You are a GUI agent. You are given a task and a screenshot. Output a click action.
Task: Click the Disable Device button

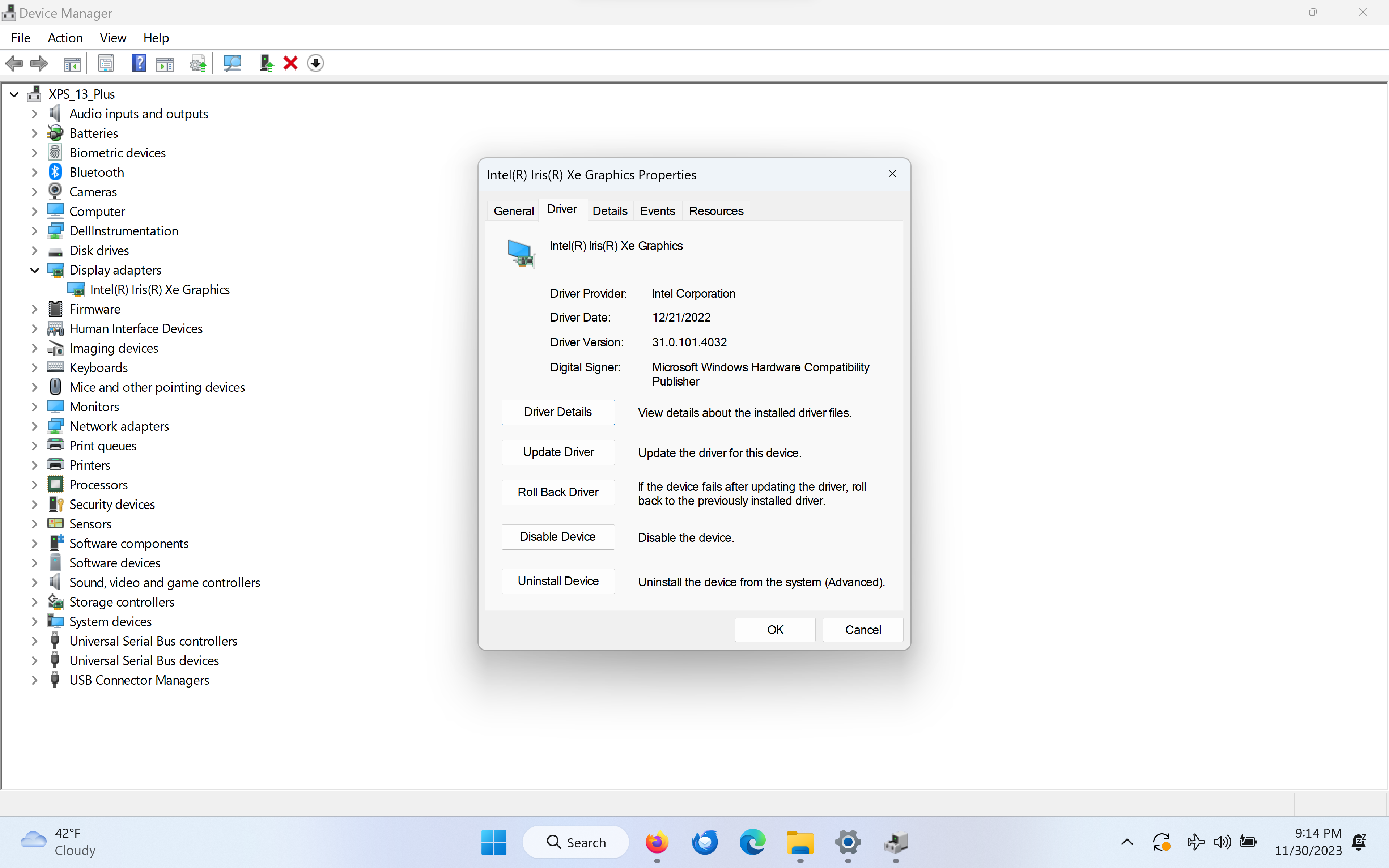click(557, 537)
